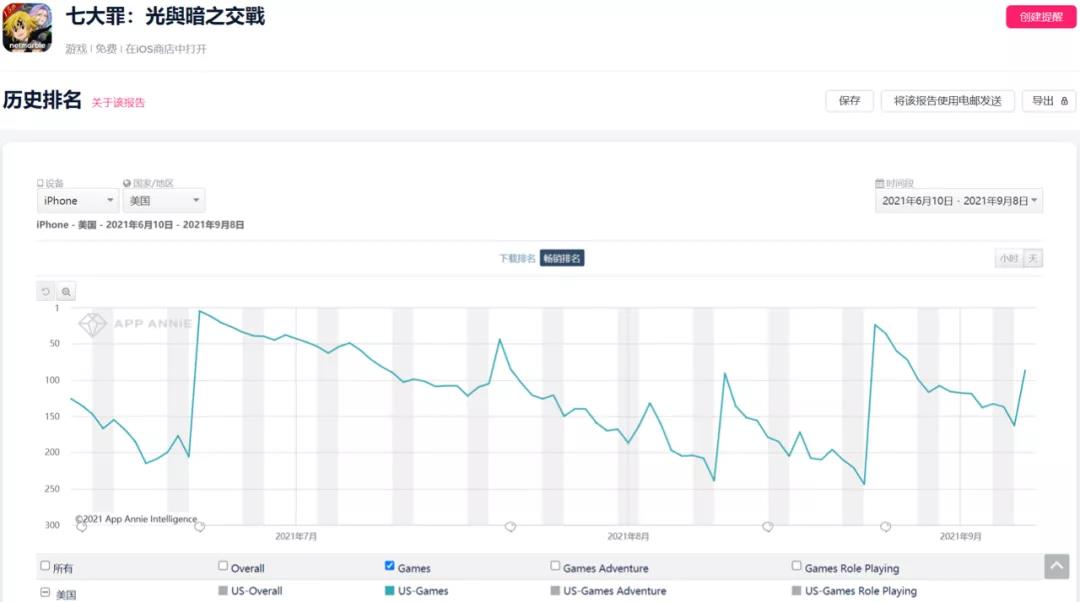Viewport: 1080px width, 602px height.
Task: Tick the Games Adventure checkbox
Action: point(555,566)
